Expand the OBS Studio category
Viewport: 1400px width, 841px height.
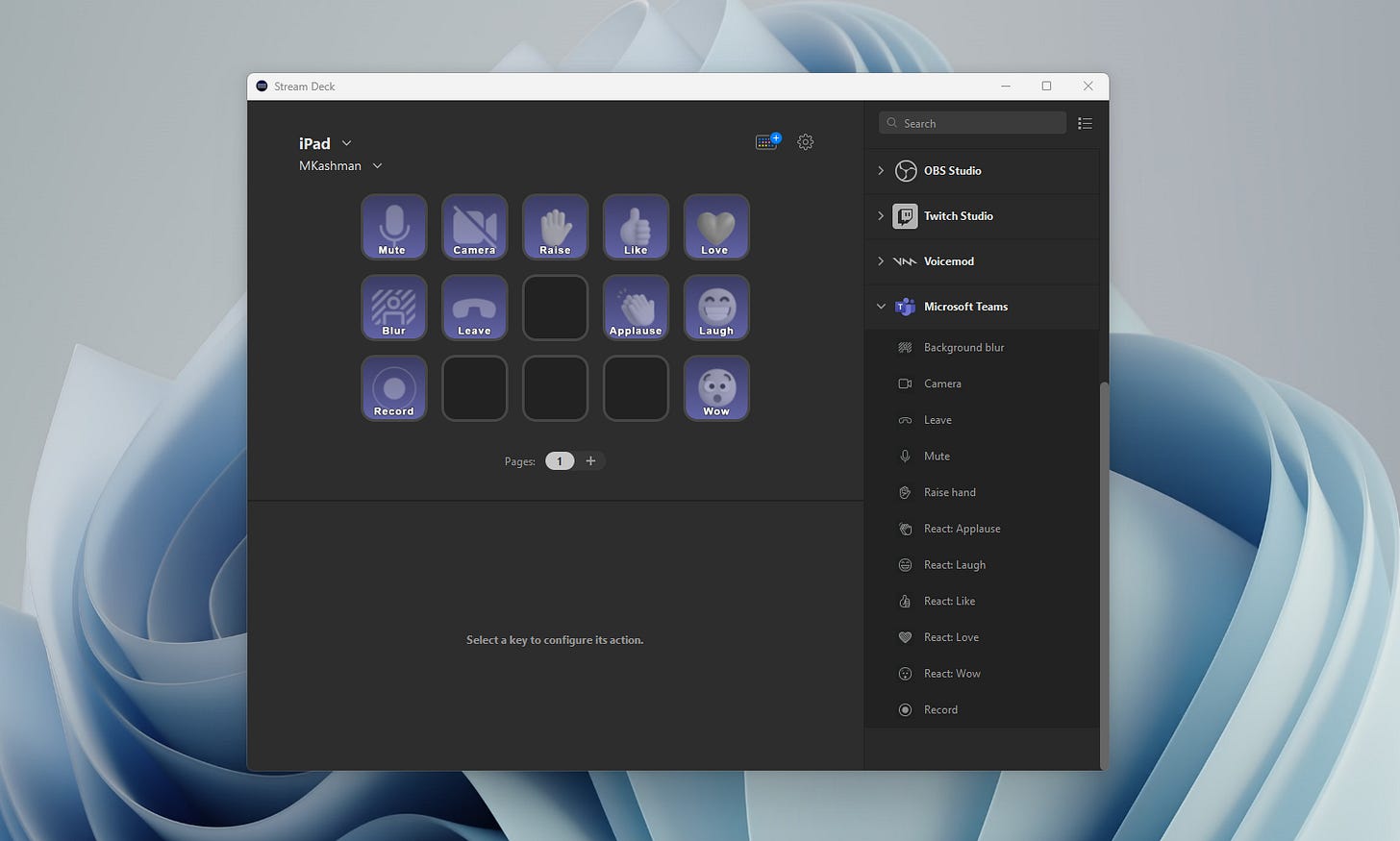pos(881,171)
